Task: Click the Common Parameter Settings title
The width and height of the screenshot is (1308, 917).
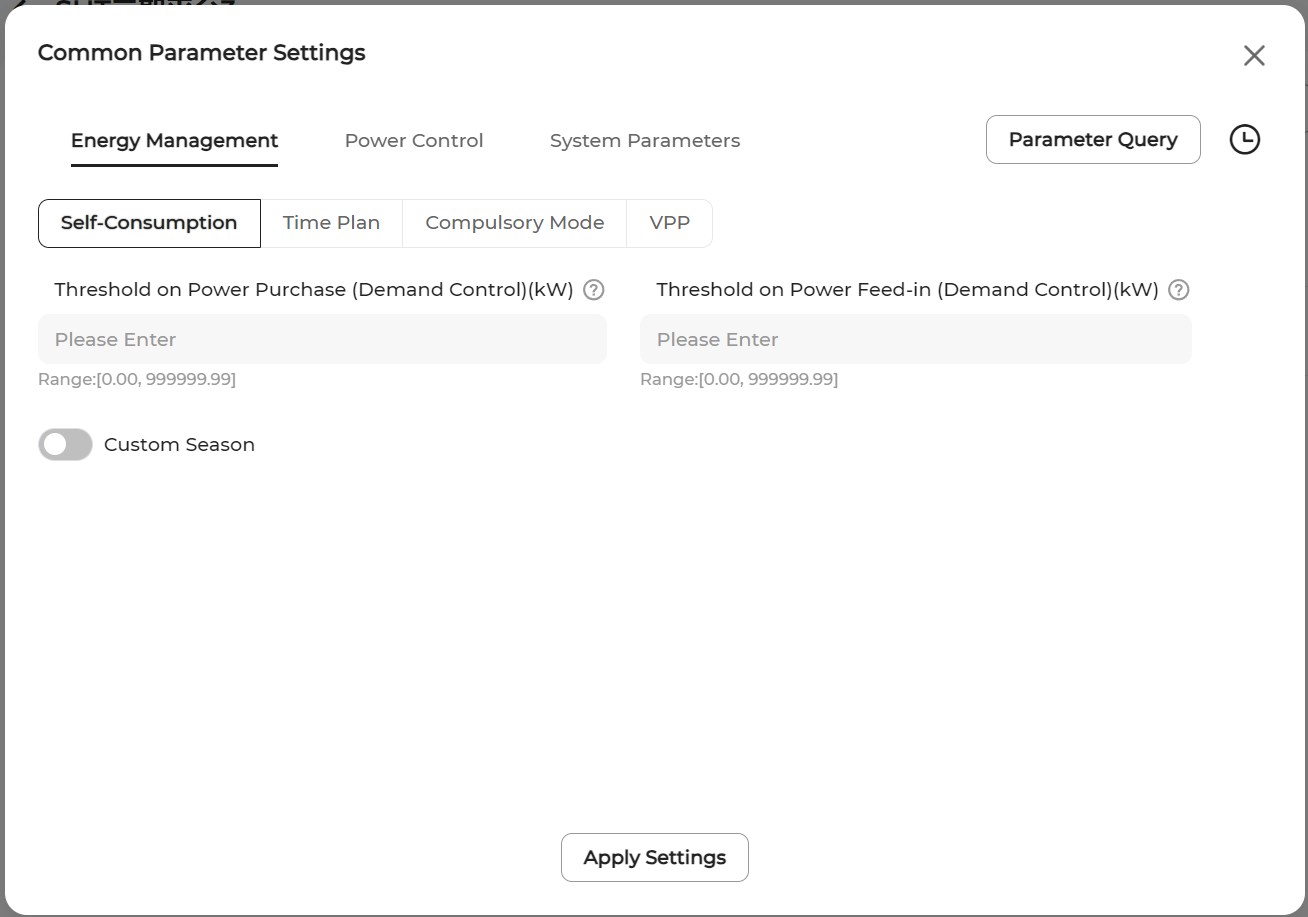Action: pos(202,53)
